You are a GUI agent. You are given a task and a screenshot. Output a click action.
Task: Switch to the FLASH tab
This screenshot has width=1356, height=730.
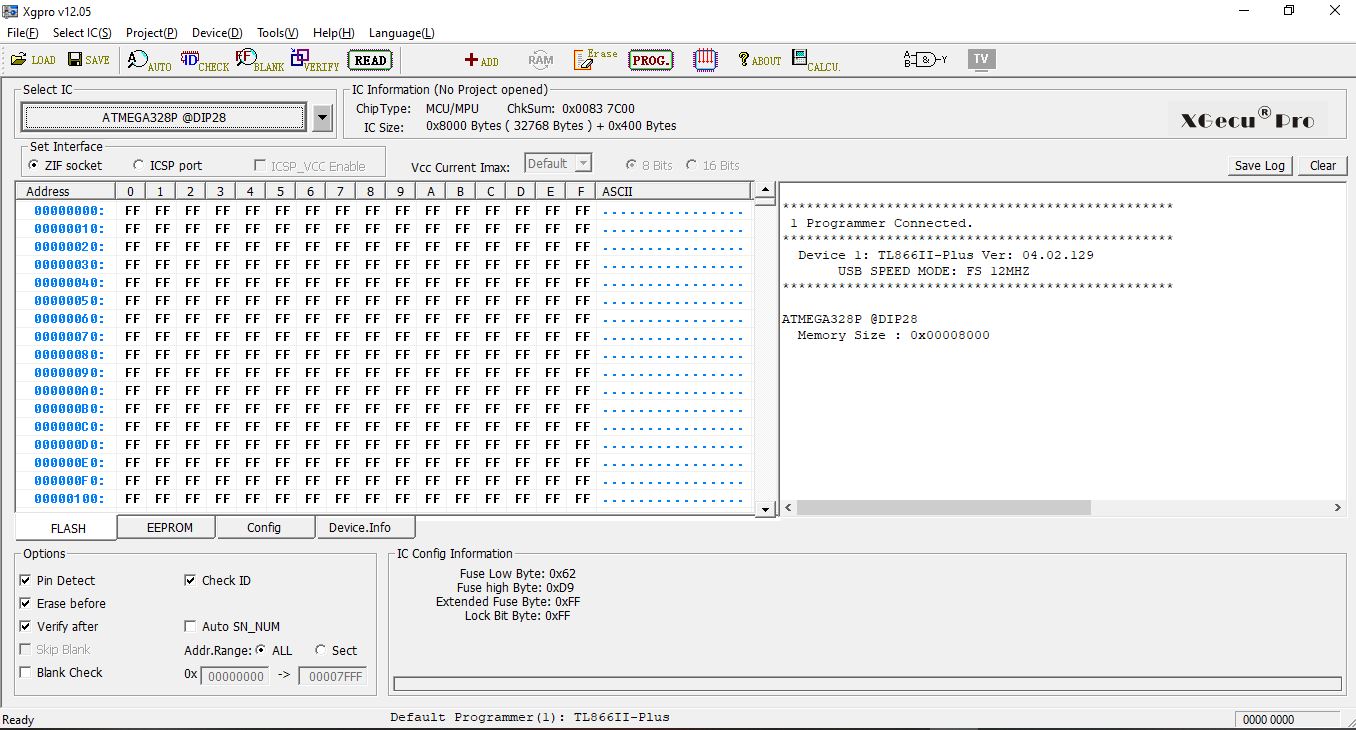tap(67, 528)
